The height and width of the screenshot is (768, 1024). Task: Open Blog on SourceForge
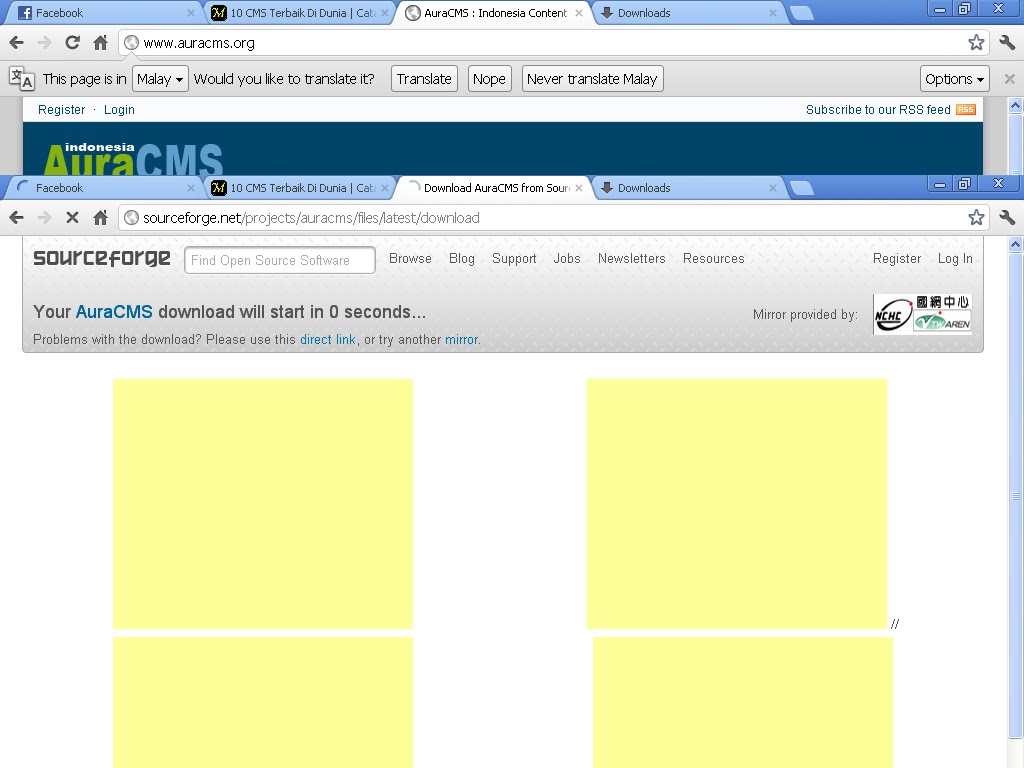click(462, 259)
